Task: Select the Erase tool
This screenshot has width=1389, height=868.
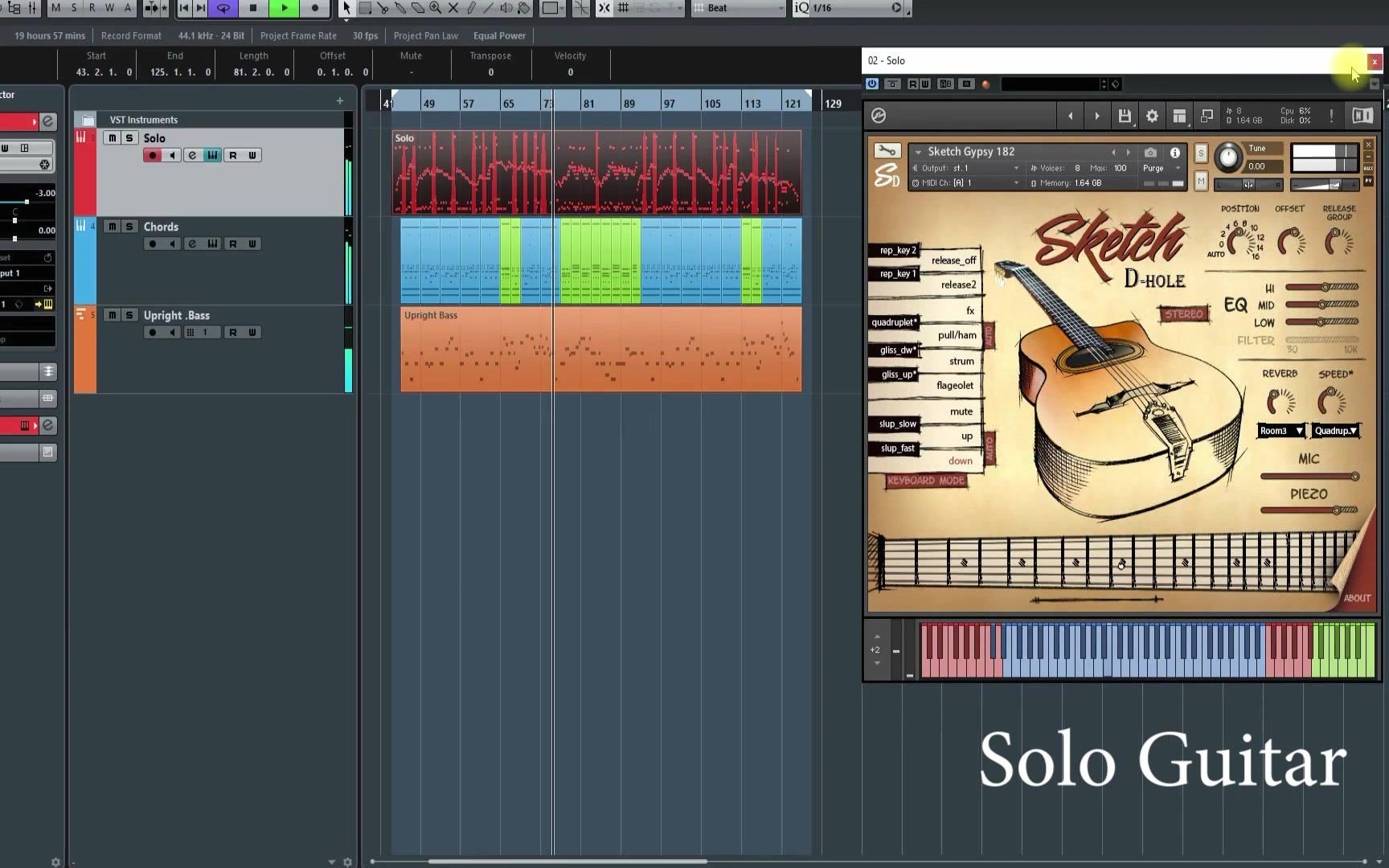Action: (418, 8)
